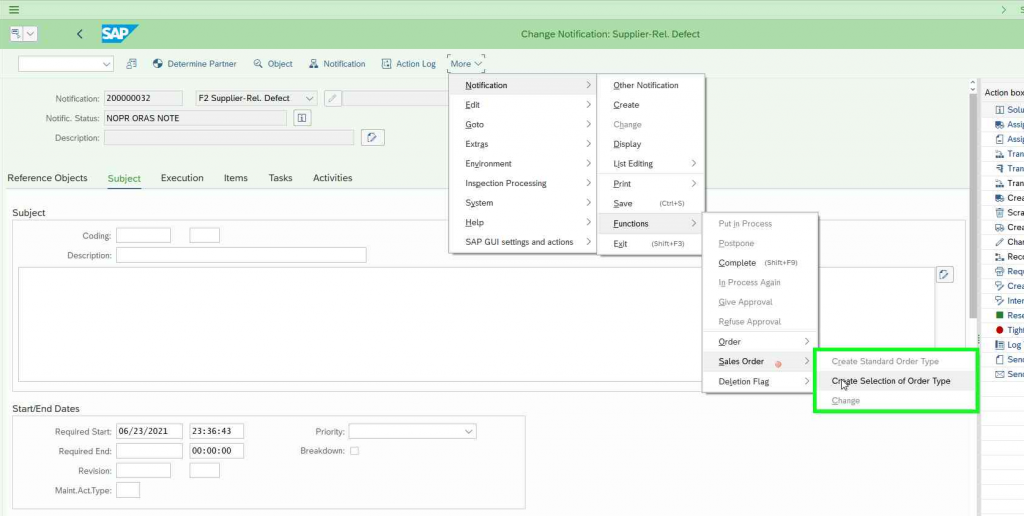Switch to the Execution tab
The image size is (1024, 516).
click(182, 178)
